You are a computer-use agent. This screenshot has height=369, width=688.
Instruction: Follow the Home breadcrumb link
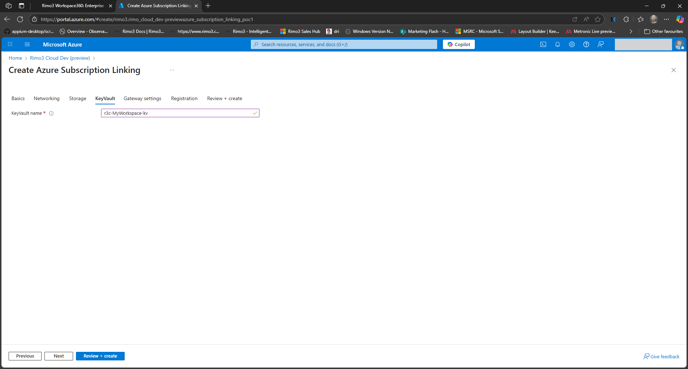(15, 58)
